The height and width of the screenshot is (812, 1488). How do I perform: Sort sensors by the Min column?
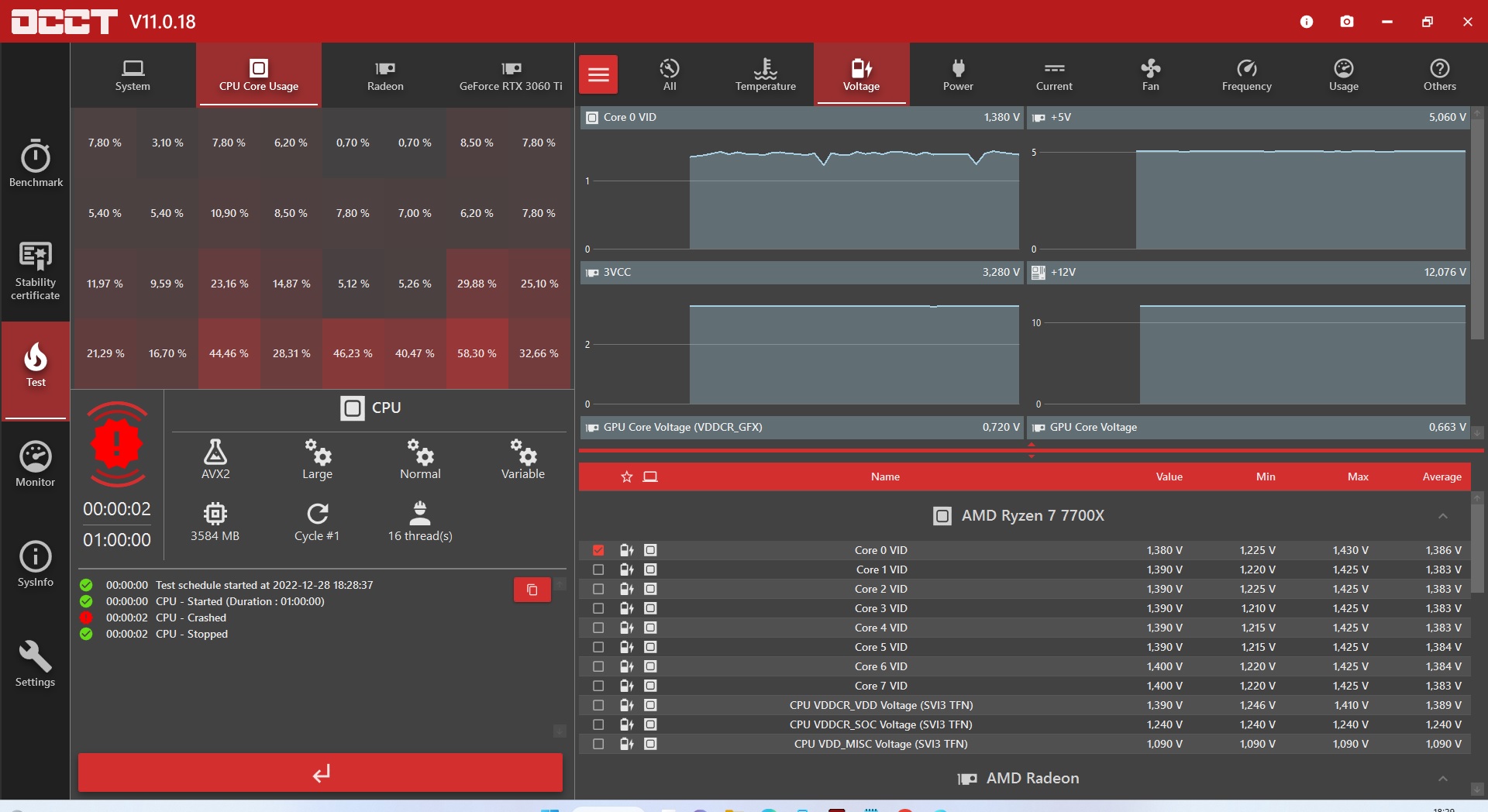point(1266,477)
